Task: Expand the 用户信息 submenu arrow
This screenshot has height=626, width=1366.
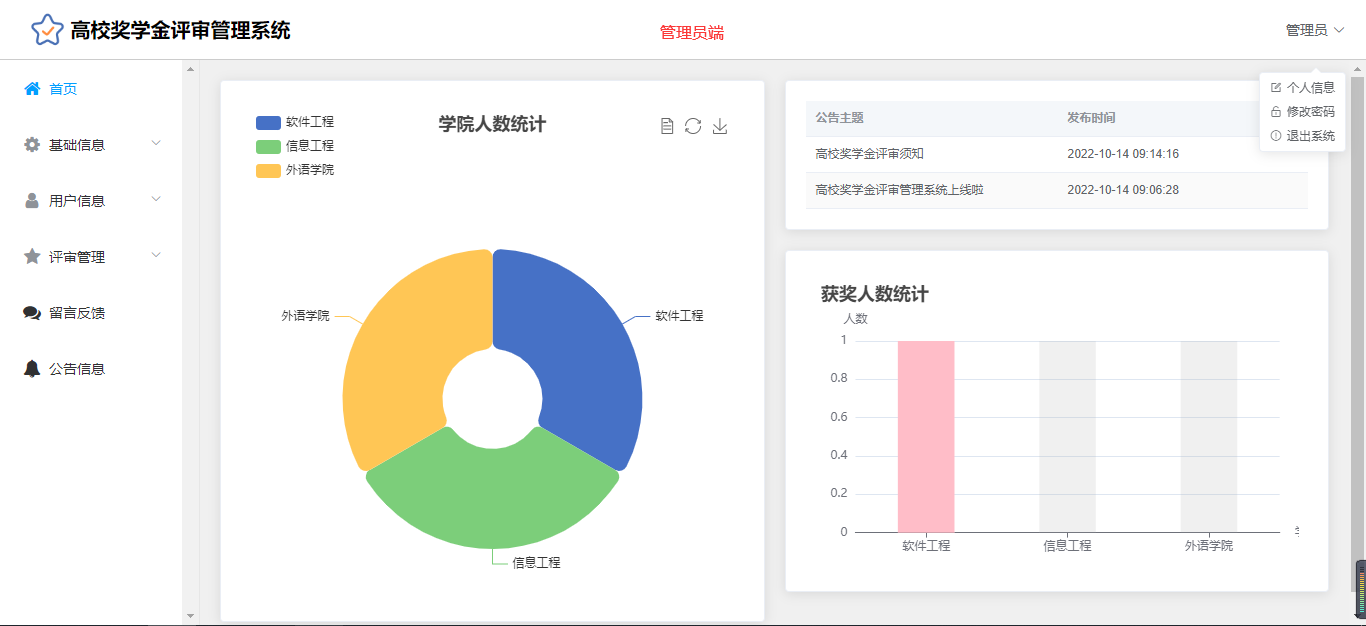Action: click(156, 200)
